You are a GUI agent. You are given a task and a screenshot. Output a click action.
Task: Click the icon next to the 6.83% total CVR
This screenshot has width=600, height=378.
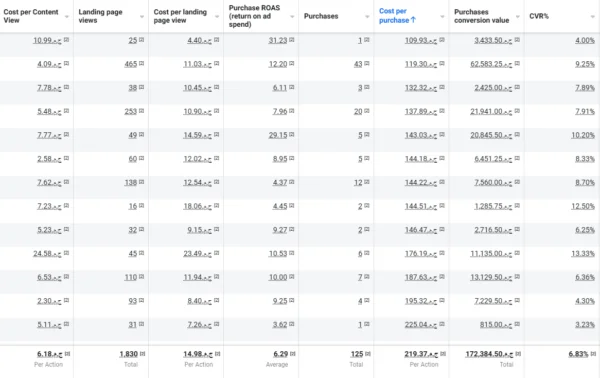point(593,354)
